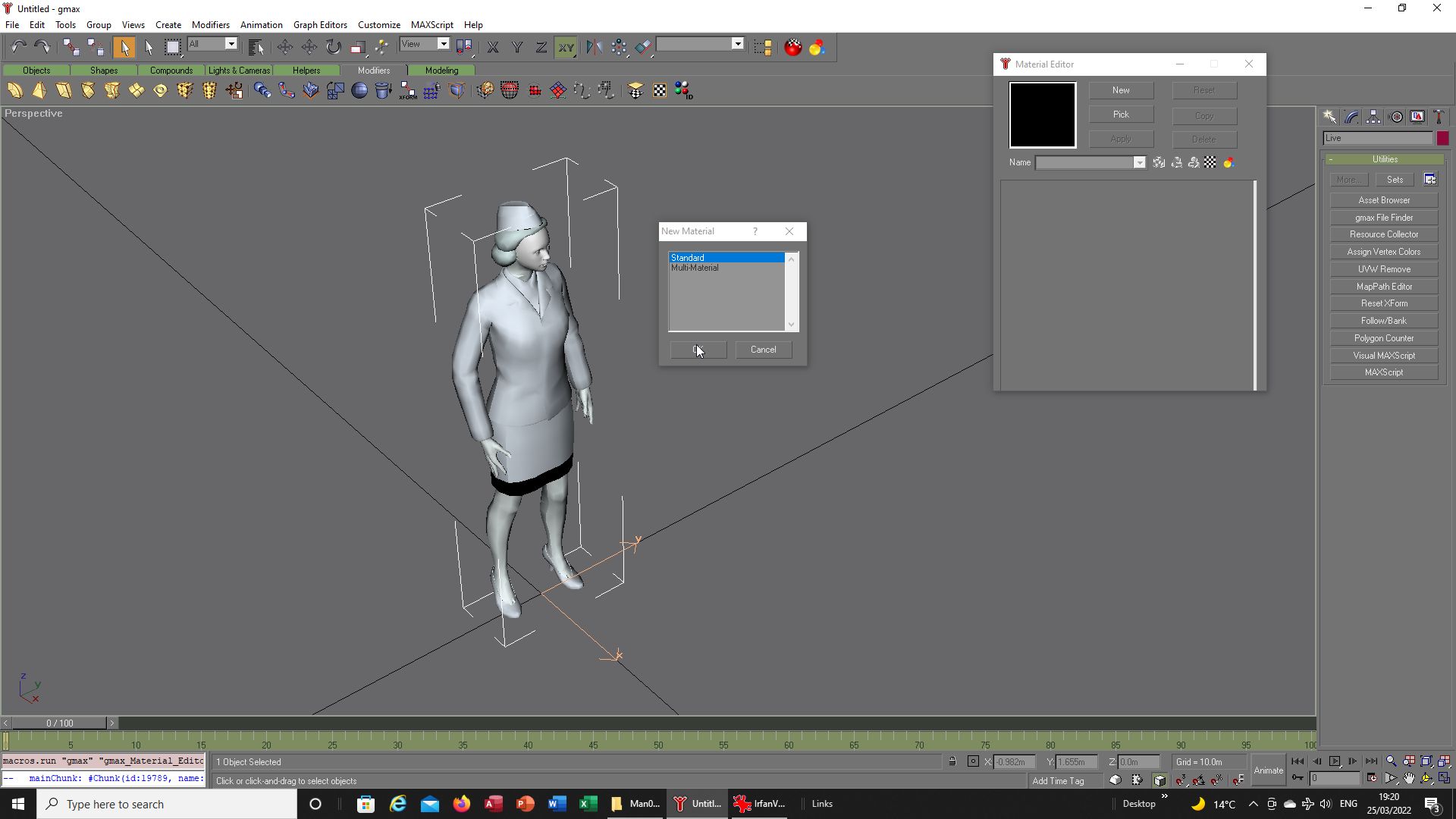
Task: Switch to the Lights & Cameras tab
Action: pos(239,71)
